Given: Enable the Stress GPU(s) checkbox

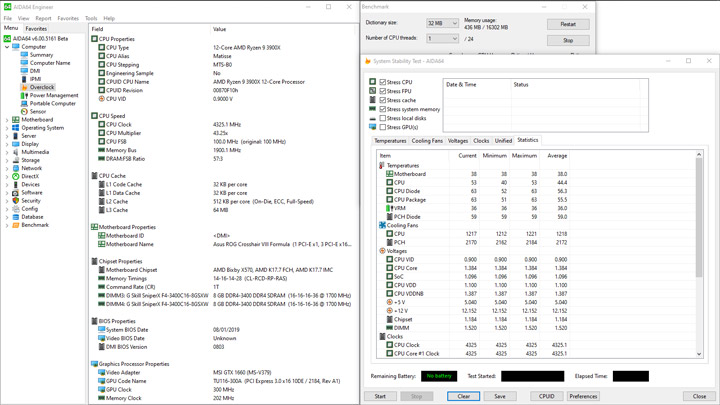Looking at the screenshot, I should pos(382,127).
